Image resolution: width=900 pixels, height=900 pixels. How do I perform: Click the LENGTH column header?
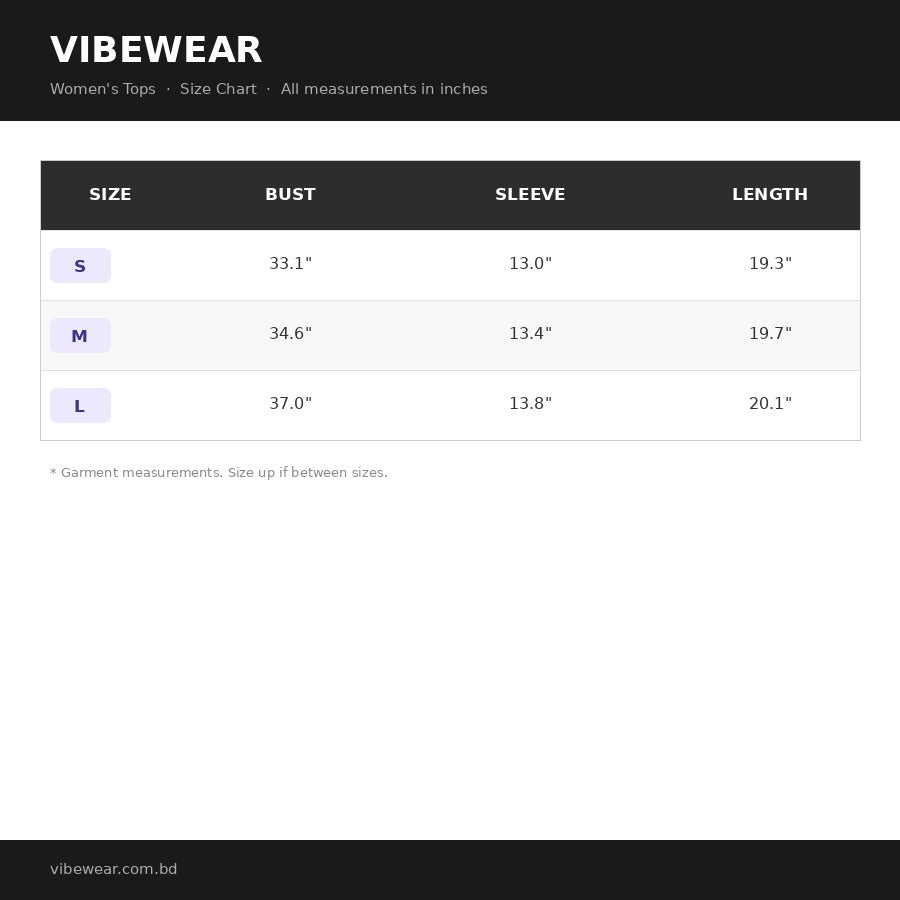click(770, 195)
